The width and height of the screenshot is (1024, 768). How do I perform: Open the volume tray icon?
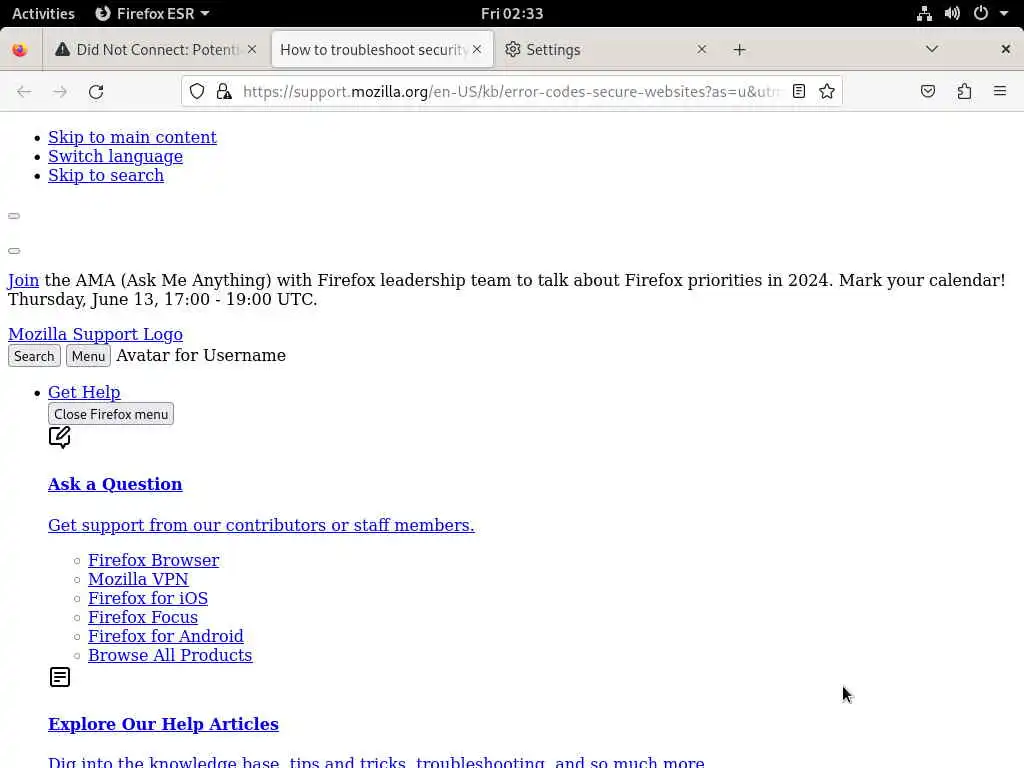pos(952,13)
